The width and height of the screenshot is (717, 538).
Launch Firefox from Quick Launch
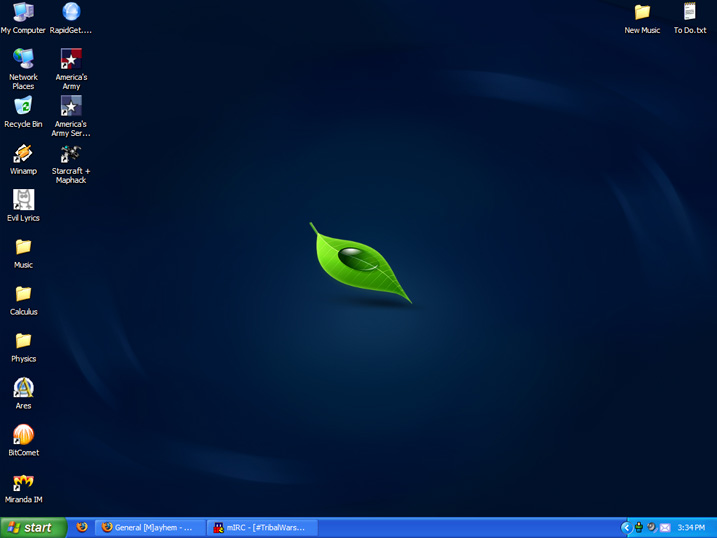click(82, 527)
